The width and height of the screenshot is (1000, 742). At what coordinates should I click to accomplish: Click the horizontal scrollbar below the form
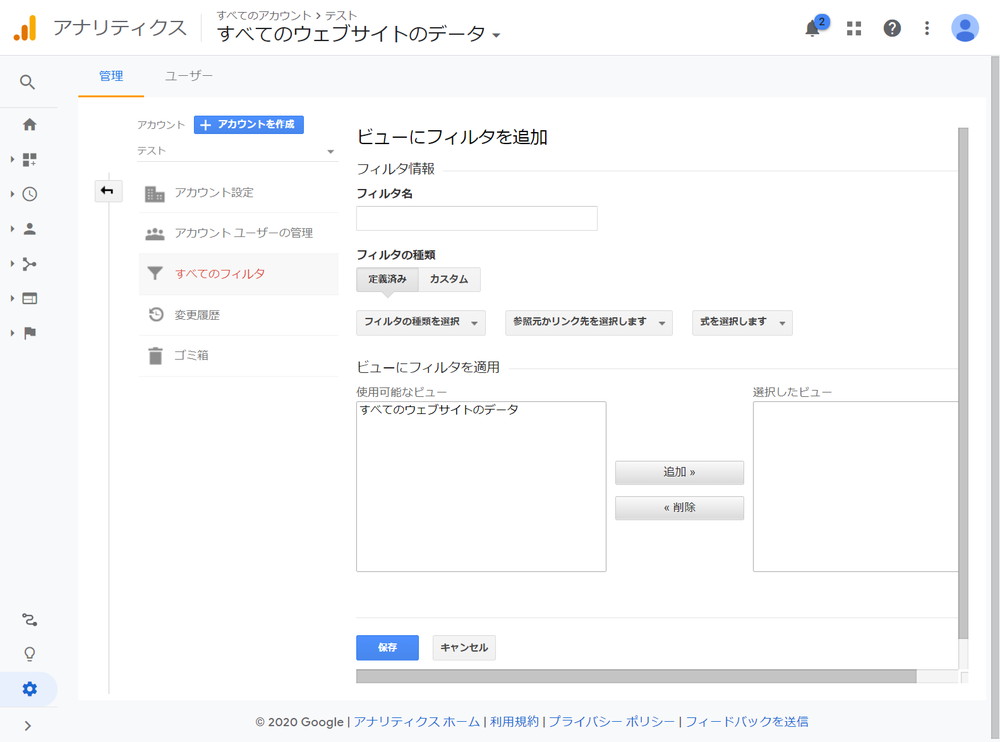click(636, 676)
